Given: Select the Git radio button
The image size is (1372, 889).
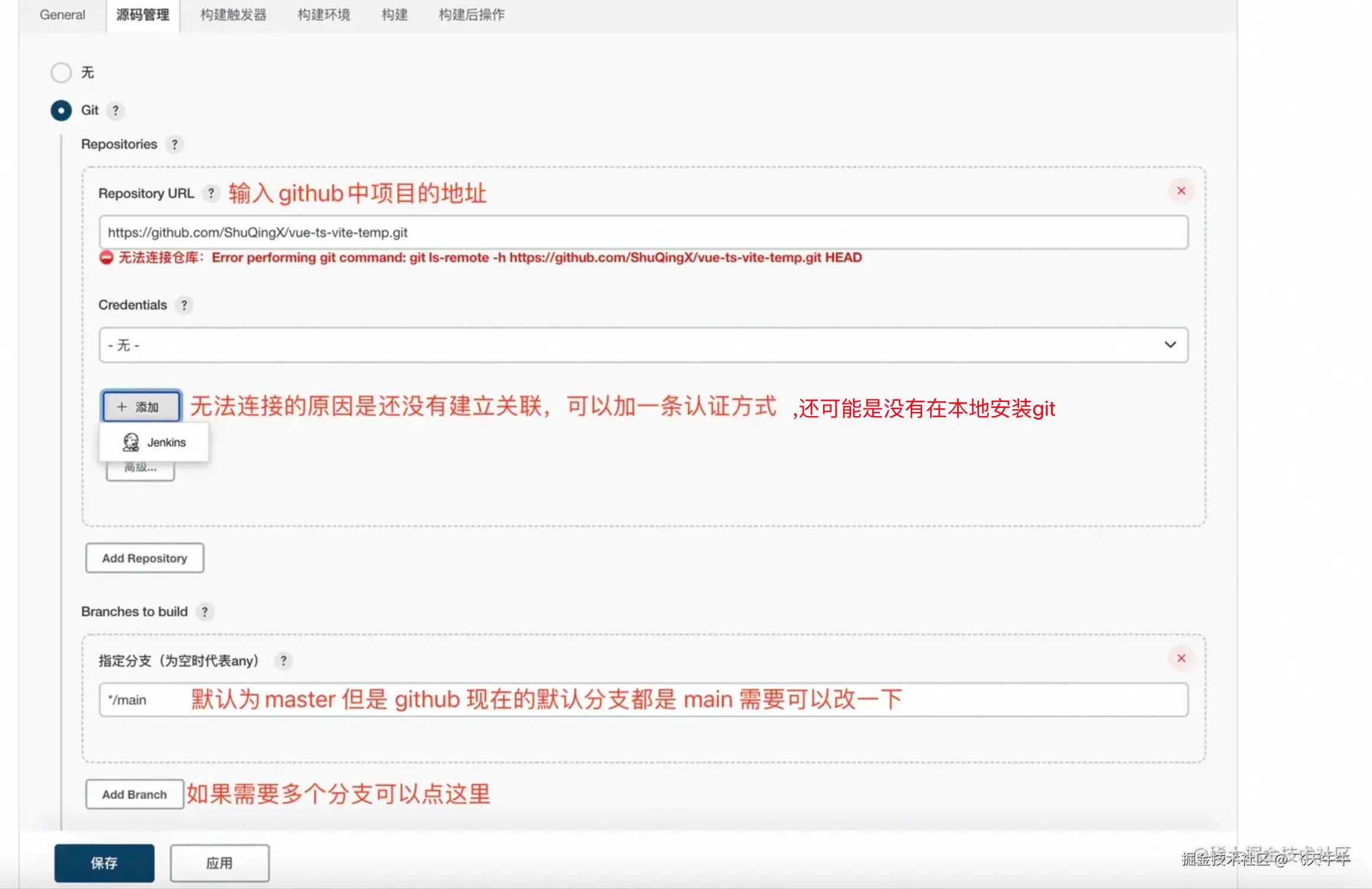Looking at the screenshot, I should pyautogui.click(x=61, y=111).
